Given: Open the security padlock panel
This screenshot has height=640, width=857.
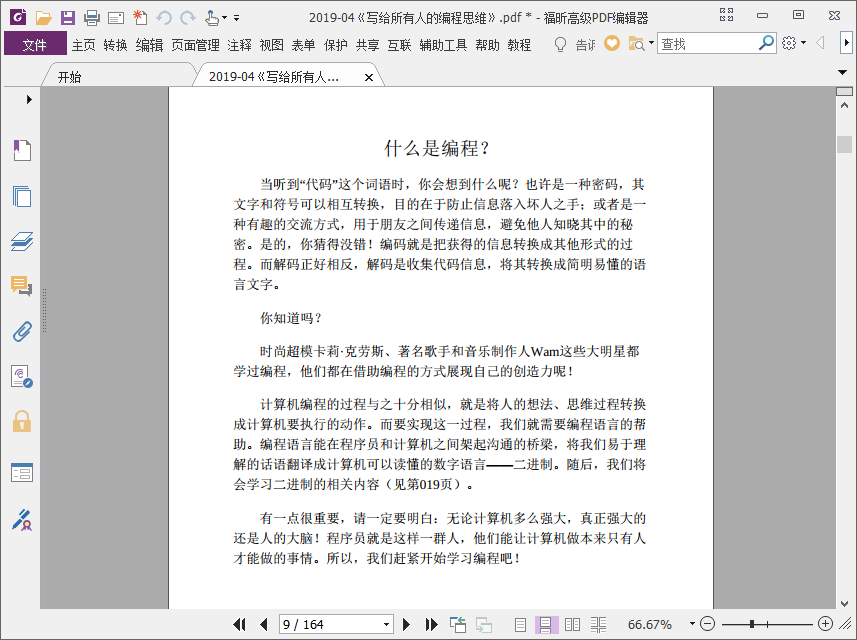Looking at the screenshot, I should point(22,421).
